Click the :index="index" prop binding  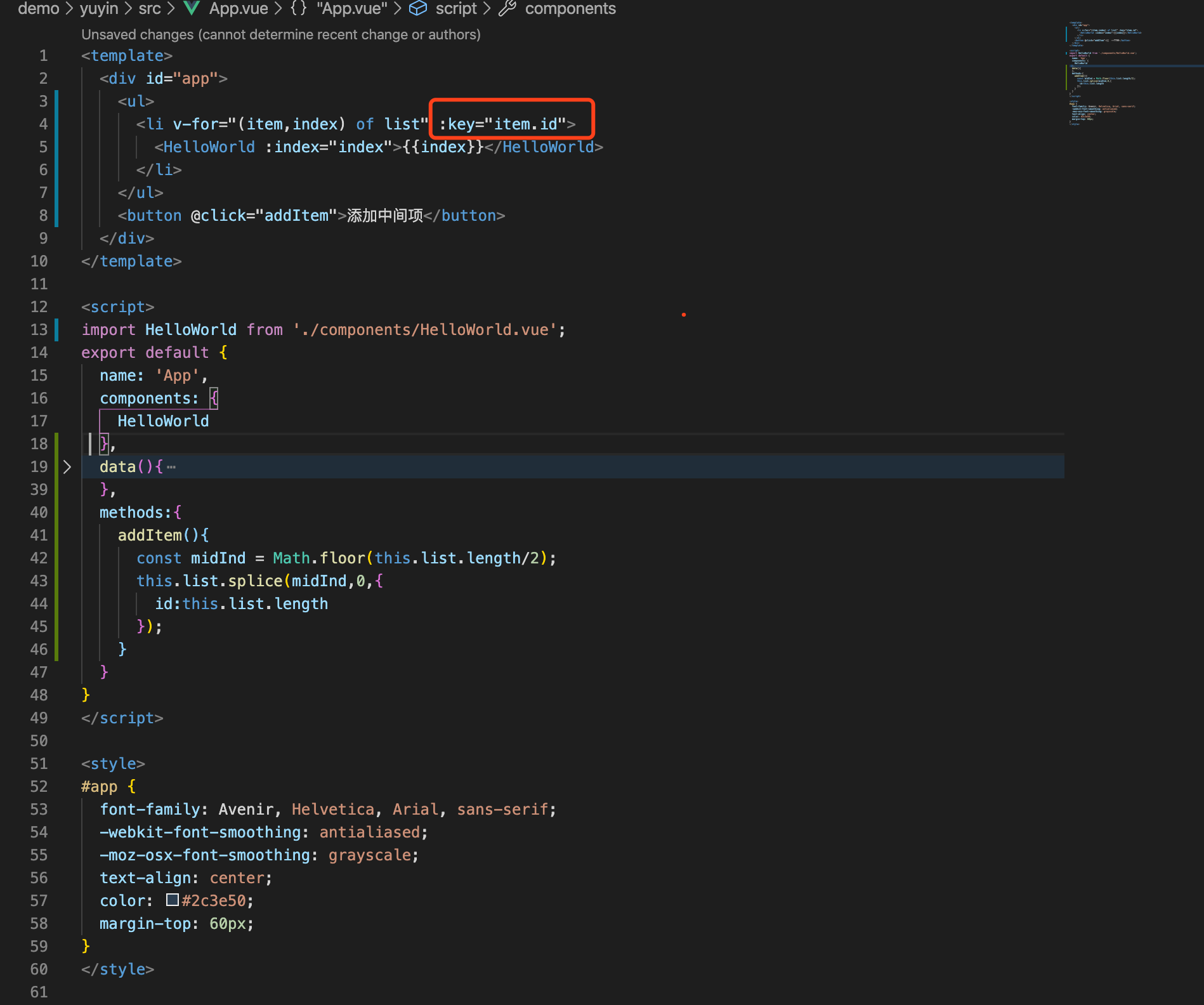click(x=329, y=147)
